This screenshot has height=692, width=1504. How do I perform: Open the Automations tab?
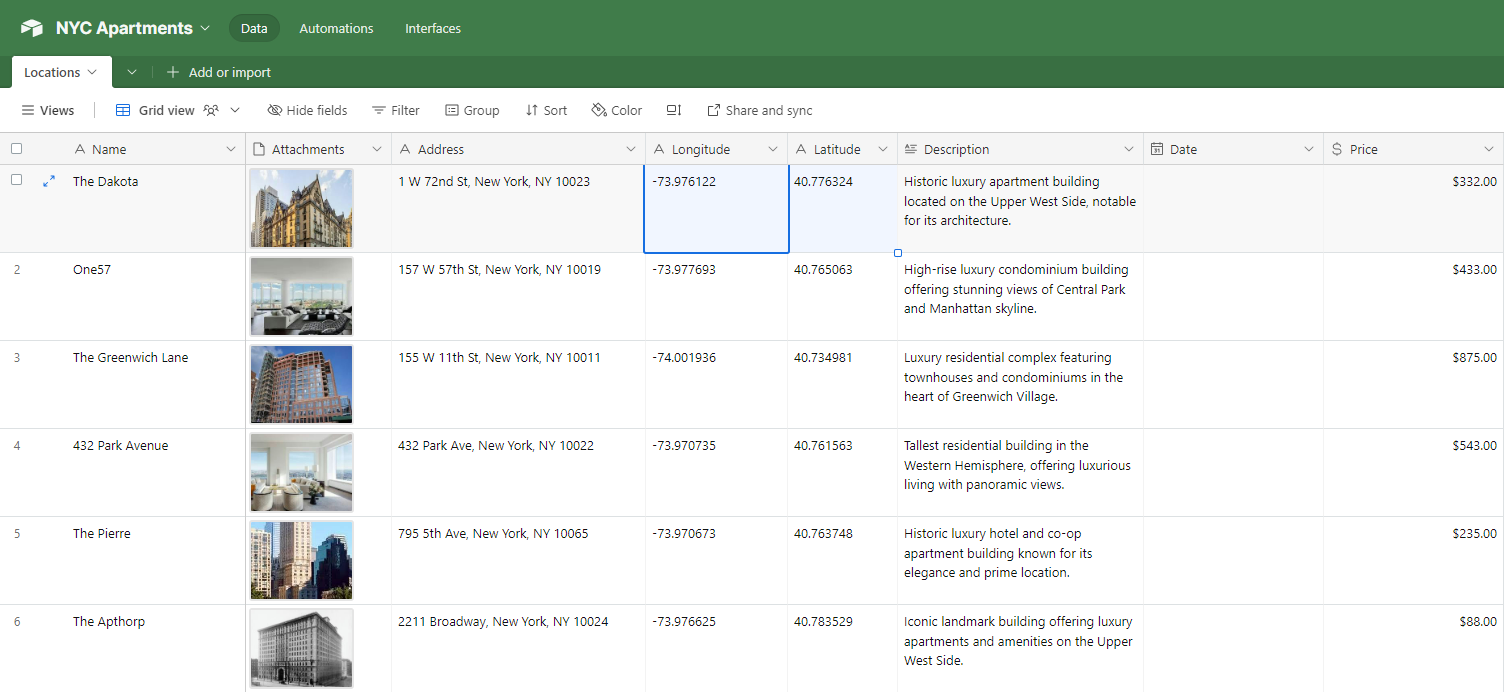click(336, 28)
